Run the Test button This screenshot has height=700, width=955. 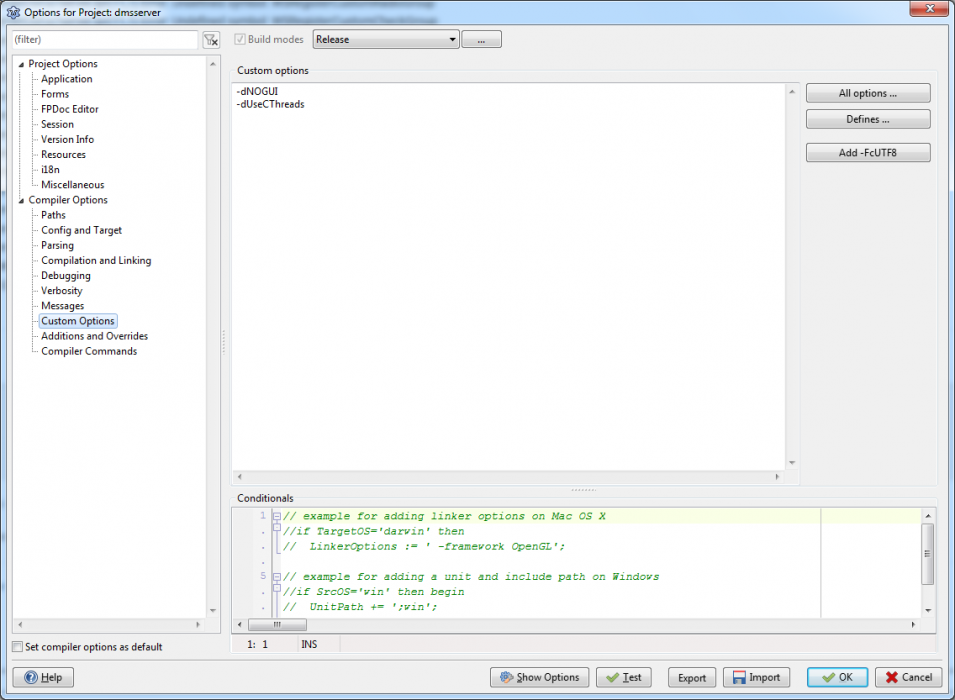[624, 677]
